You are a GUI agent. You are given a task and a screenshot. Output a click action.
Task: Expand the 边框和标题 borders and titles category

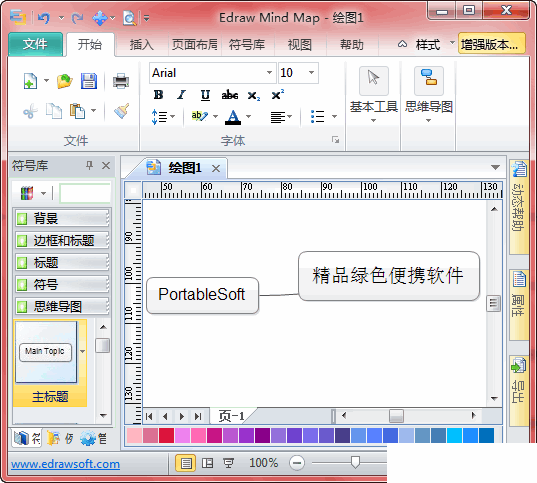pyautogui.click(x=62, y=240)
